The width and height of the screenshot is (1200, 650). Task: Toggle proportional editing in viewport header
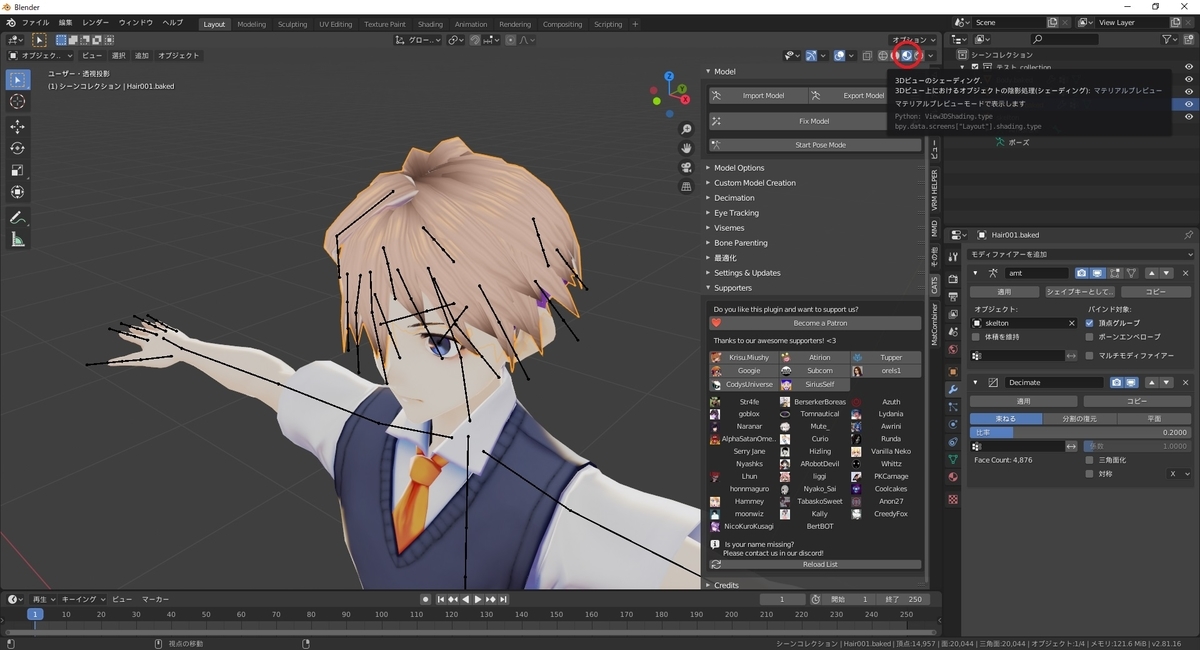511,40
